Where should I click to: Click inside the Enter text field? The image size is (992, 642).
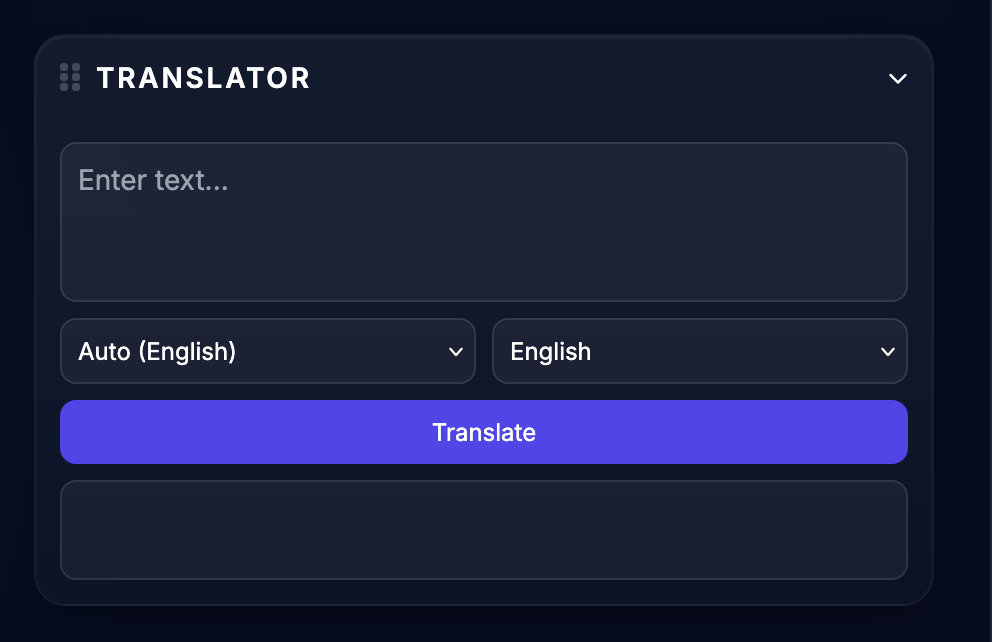(x=484, y=220)
